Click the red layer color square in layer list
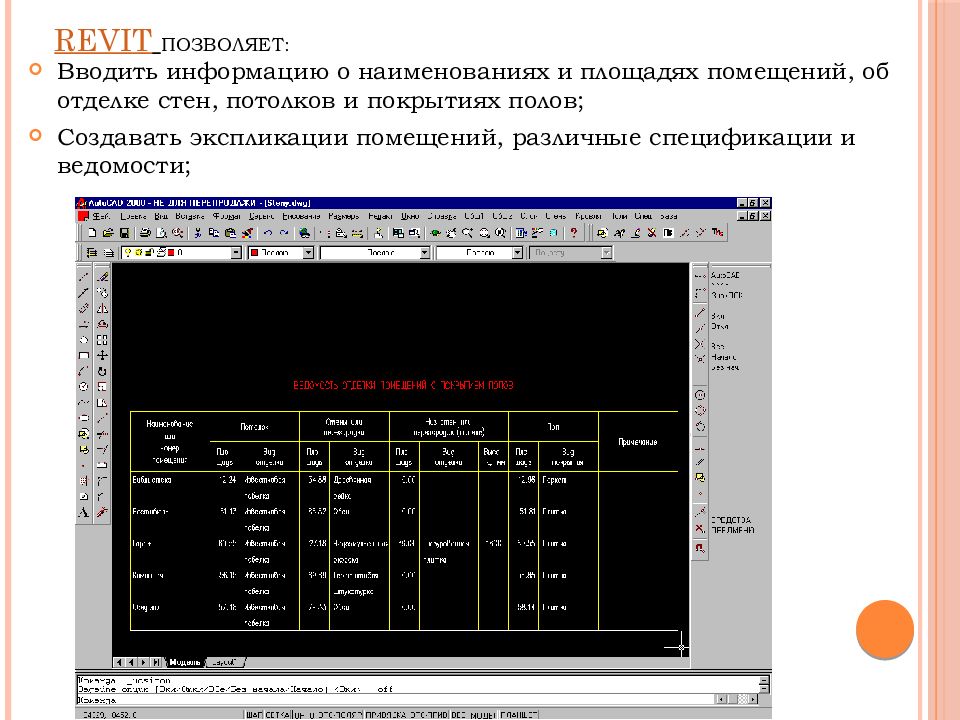The width and height of the screenshot is (960, 720). (x=171, y=252)
